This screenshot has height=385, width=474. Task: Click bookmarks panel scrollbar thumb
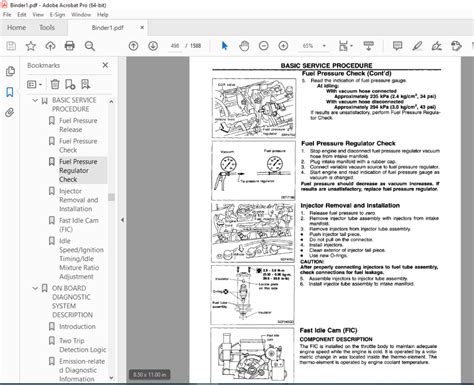tap(111, 197)
